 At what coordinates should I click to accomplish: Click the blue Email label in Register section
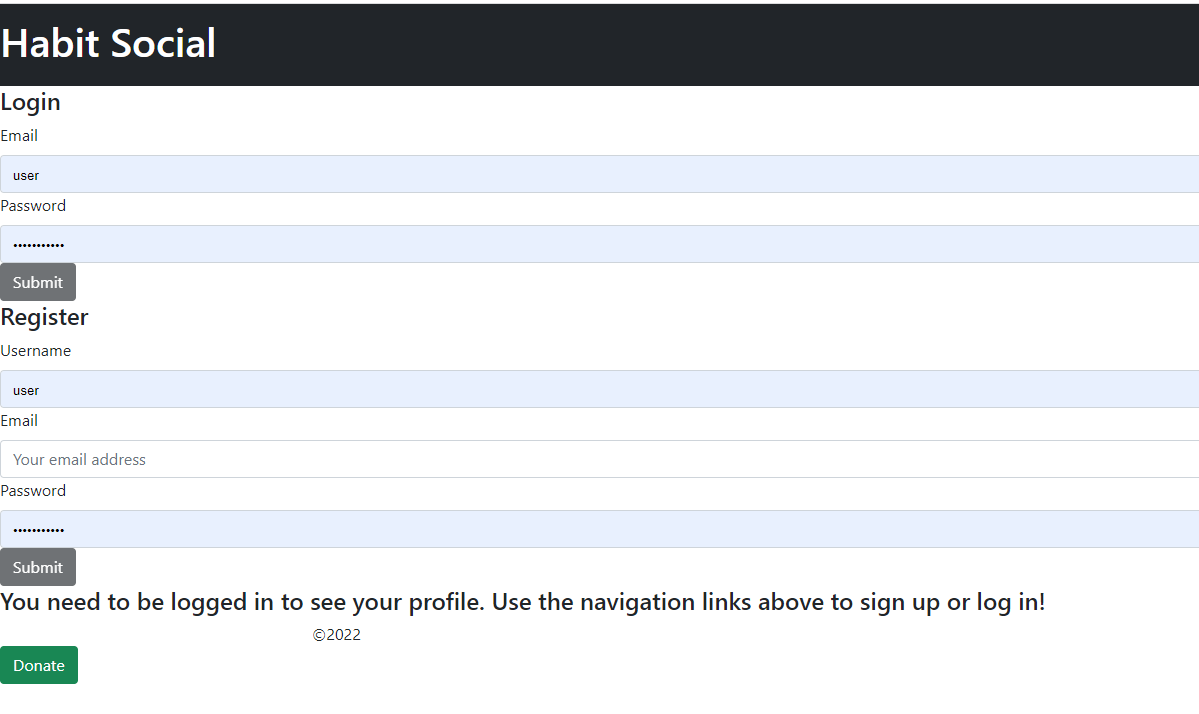click(19, 420)
